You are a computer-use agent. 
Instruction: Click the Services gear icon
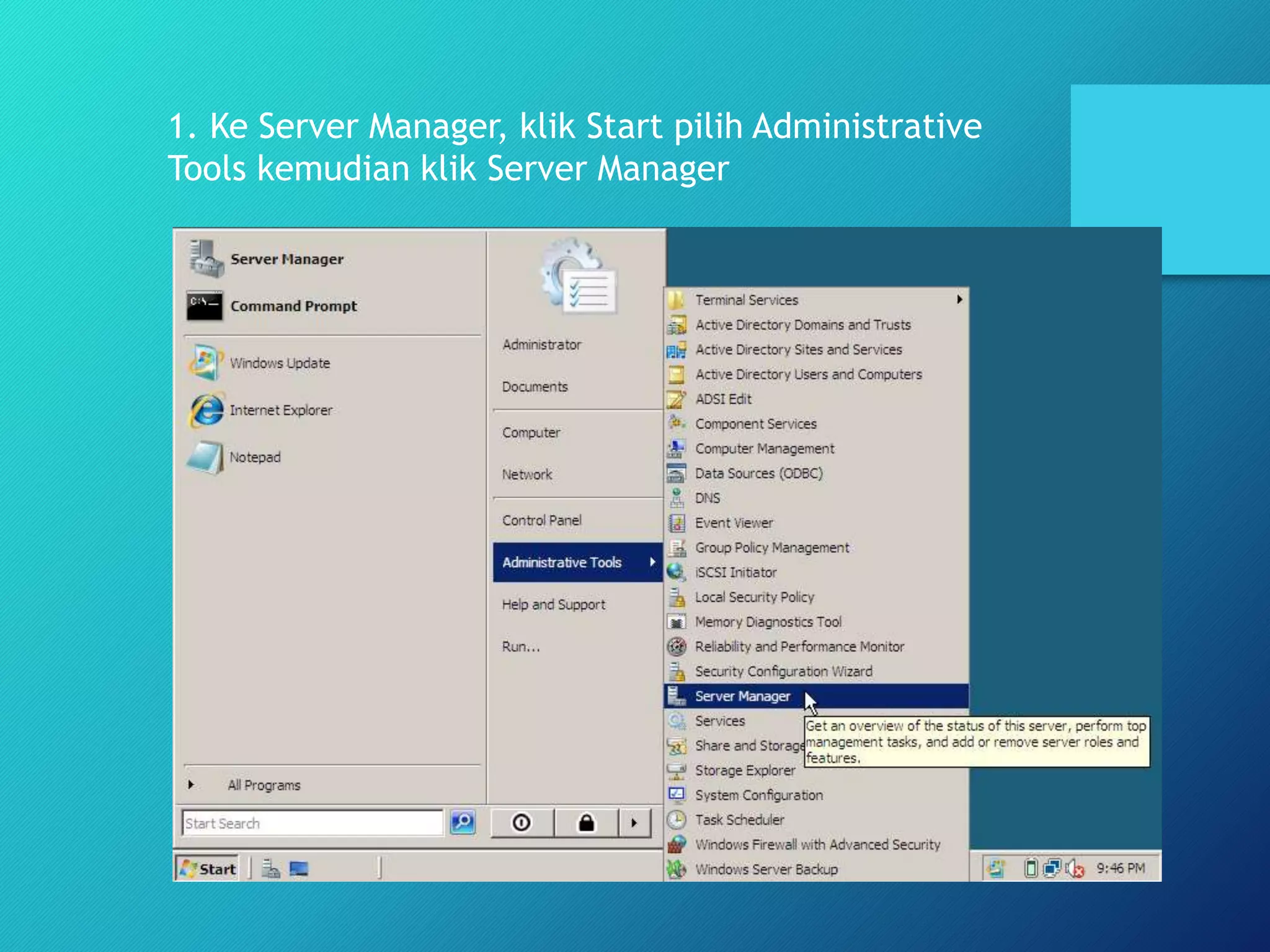pyautogui.click(x=677, y=721)
